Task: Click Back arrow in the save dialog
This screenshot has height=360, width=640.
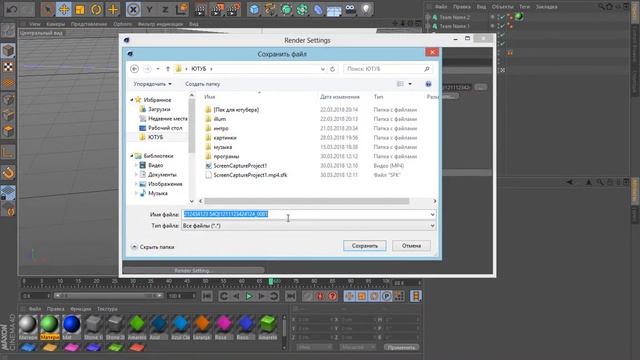Action: (134, 69)
